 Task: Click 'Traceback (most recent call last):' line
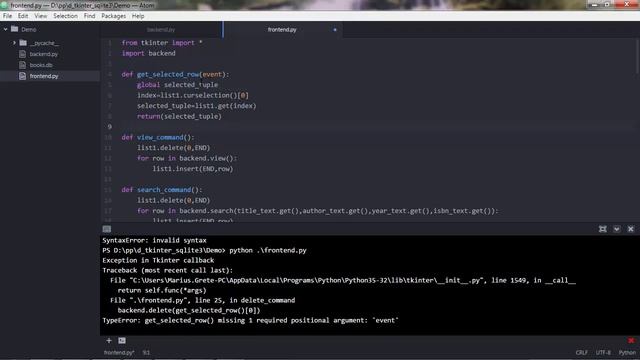pyautogui.click(x=167, y=271)
